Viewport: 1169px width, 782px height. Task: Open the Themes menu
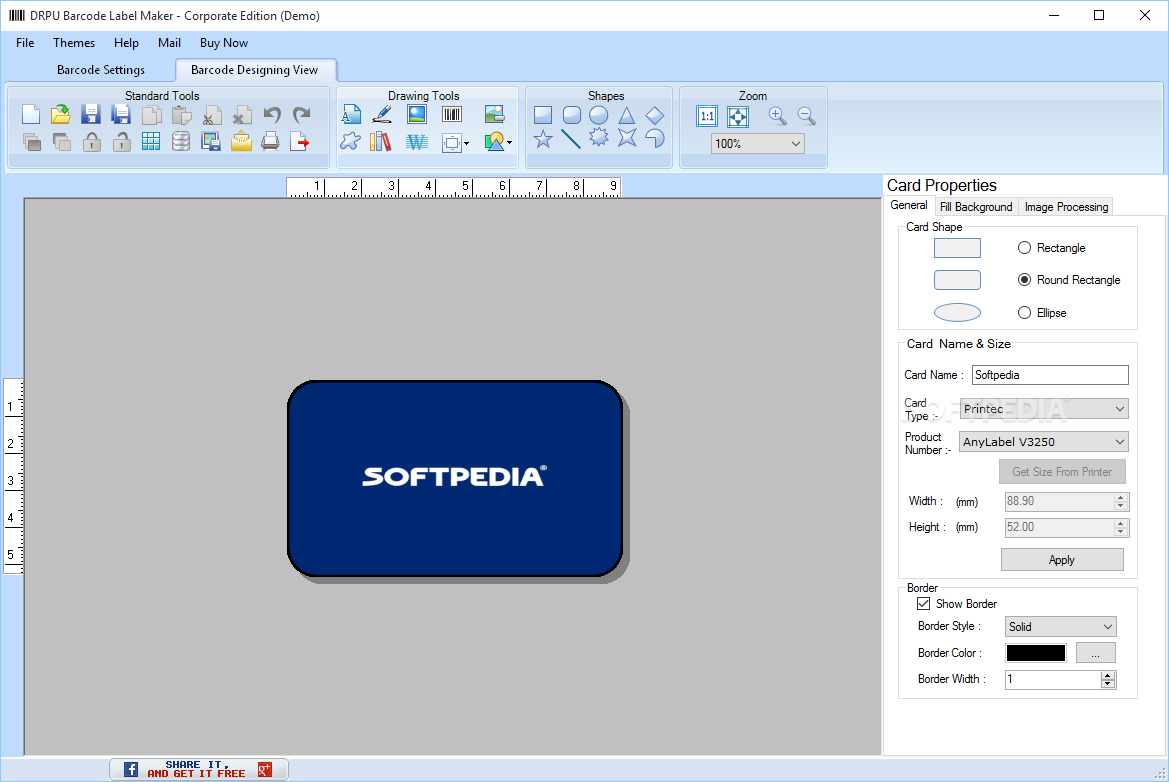click(74, 43)
